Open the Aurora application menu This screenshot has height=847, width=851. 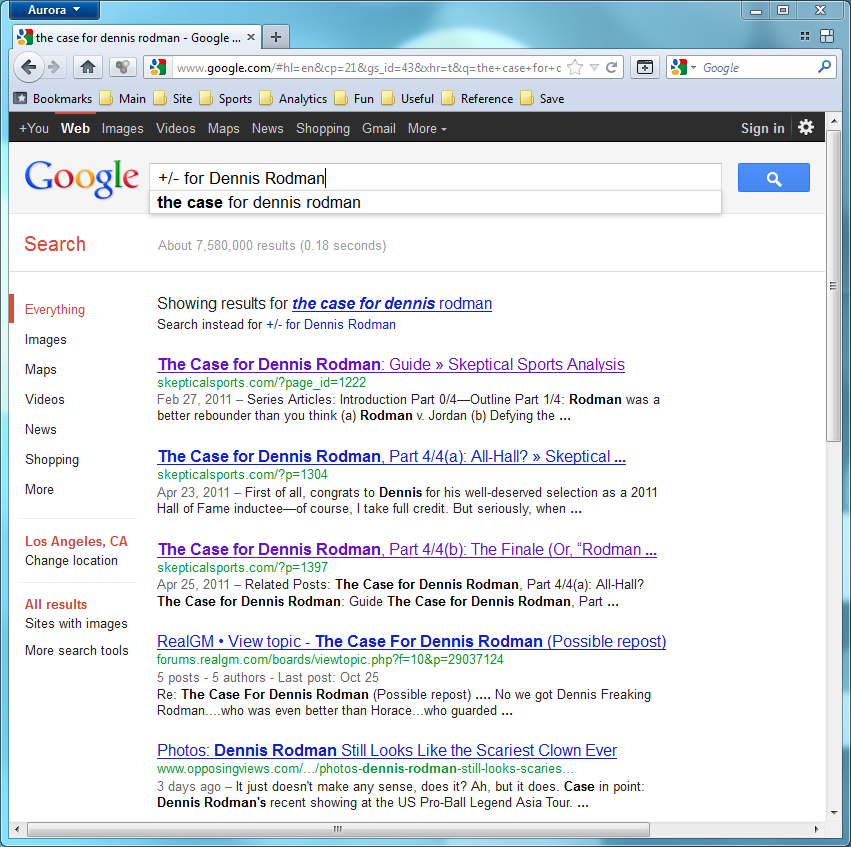click(x=54, y=10)
